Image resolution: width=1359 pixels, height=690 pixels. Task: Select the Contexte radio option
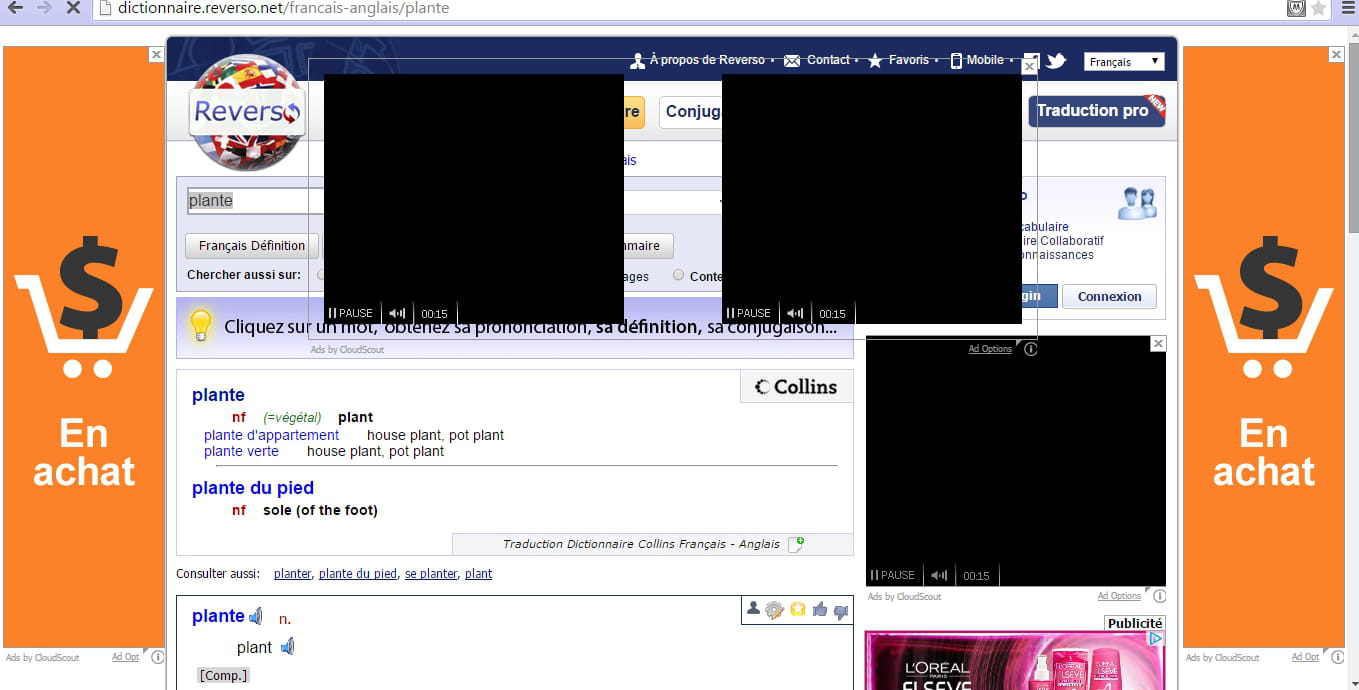click(679, 275)
